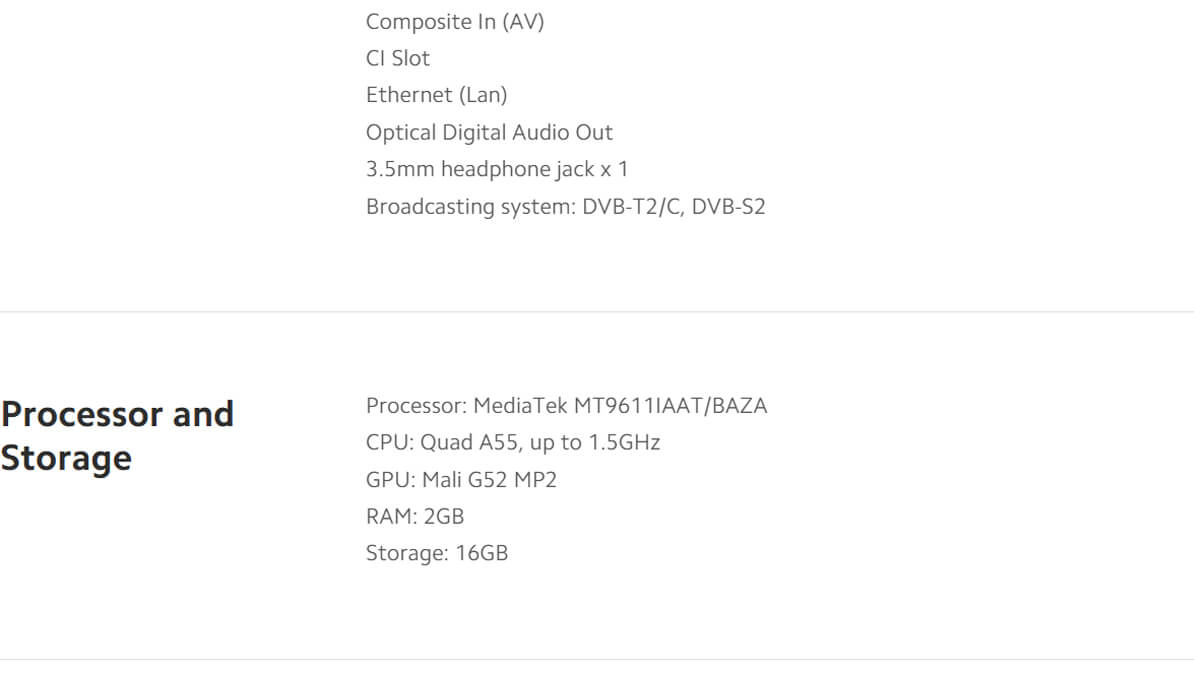Select the "CI Slot" specification line
Viewport: 1194px width, 700px height.
click(x=398, y=59)
